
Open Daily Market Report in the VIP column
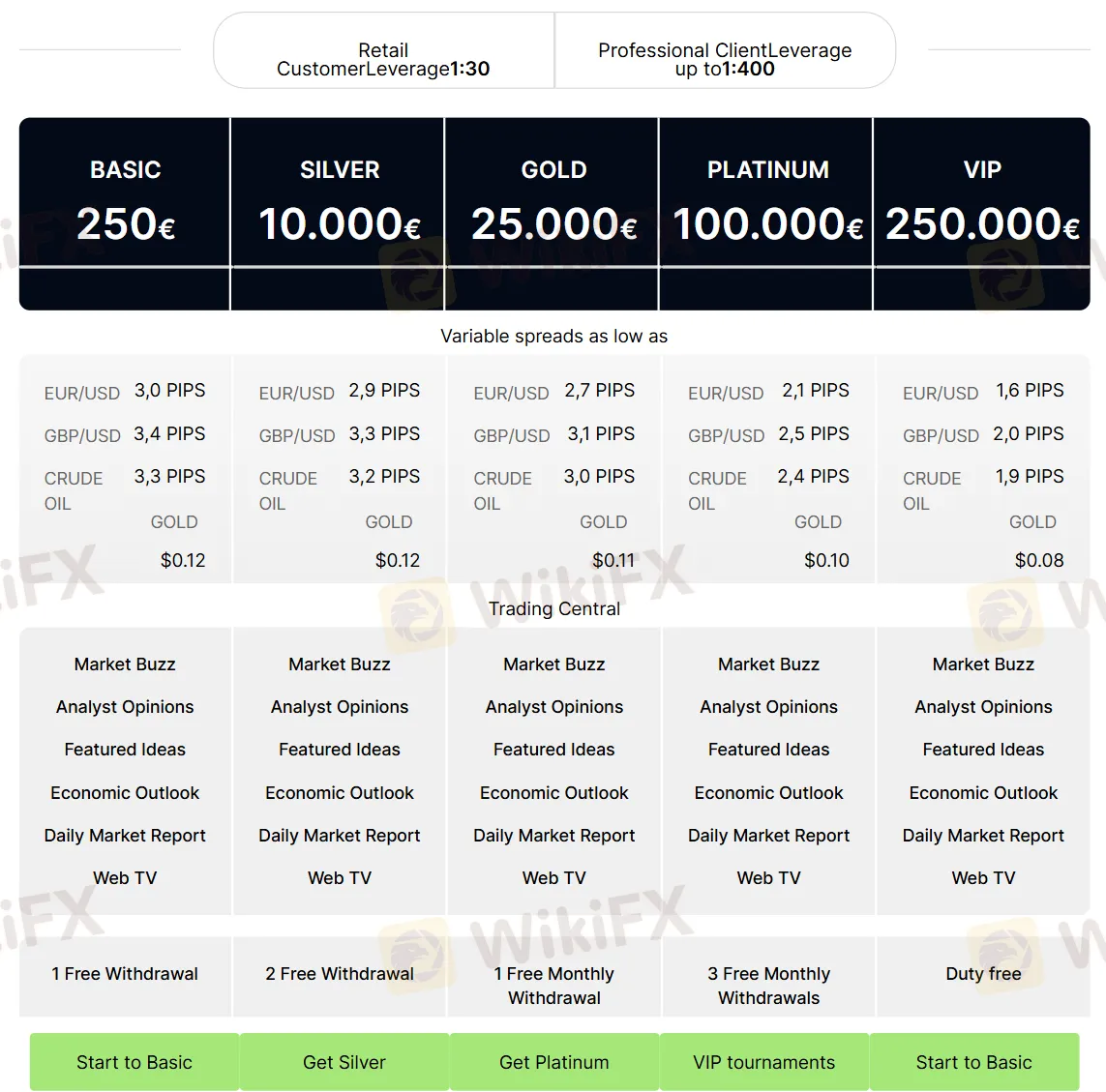[x=982, y=835]
